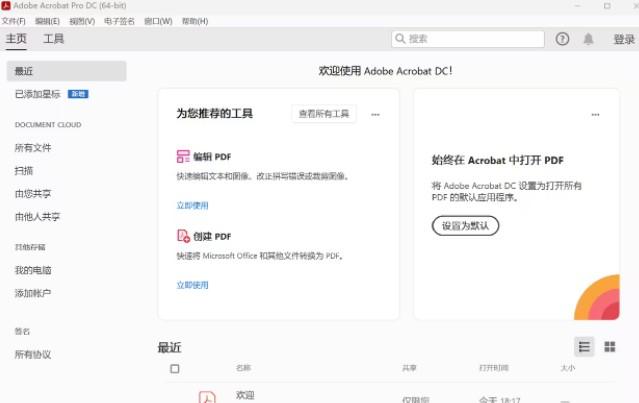The image size is (639, 403).
Task: Click the PDF file icon for 欢迎
Action: coord(207,397)
